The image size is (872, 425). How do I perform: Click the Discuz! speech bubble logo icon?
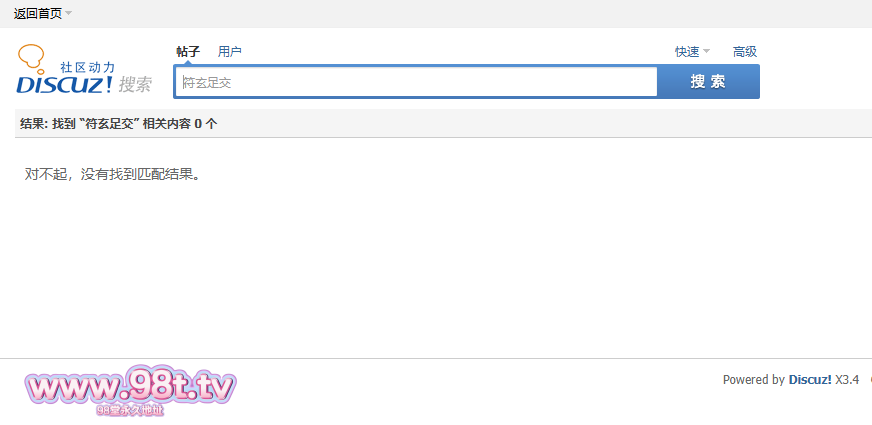[32, 57]
